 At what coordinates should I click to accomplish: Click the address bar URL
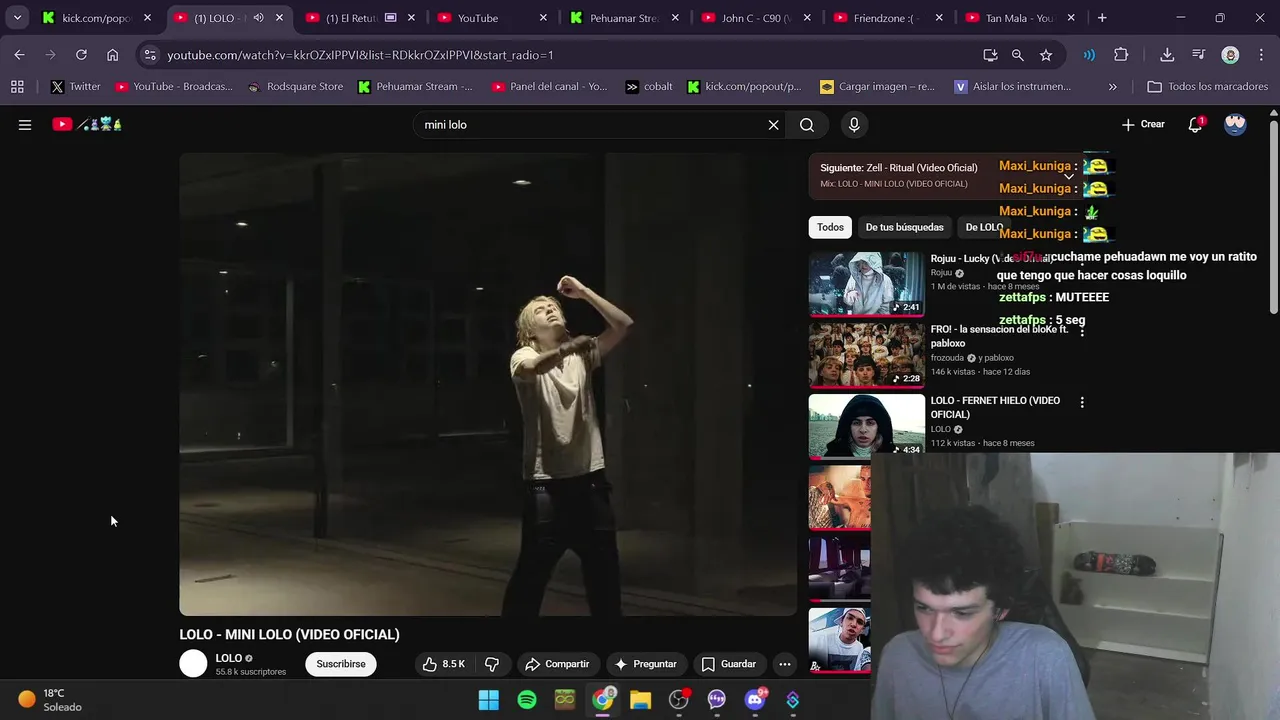click(360, 55)
